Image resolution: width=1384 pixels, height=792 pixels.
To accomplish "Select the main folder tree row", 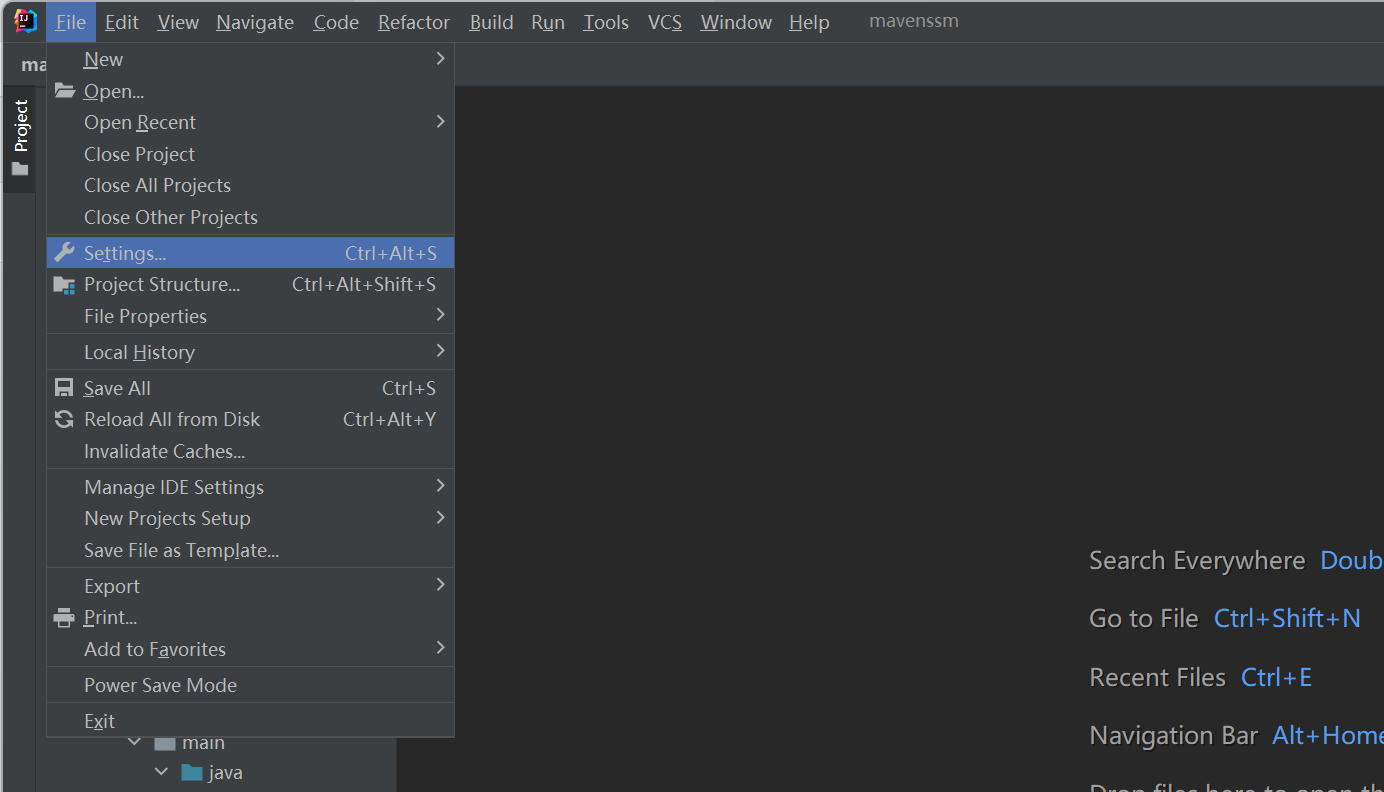I will 216,743.
